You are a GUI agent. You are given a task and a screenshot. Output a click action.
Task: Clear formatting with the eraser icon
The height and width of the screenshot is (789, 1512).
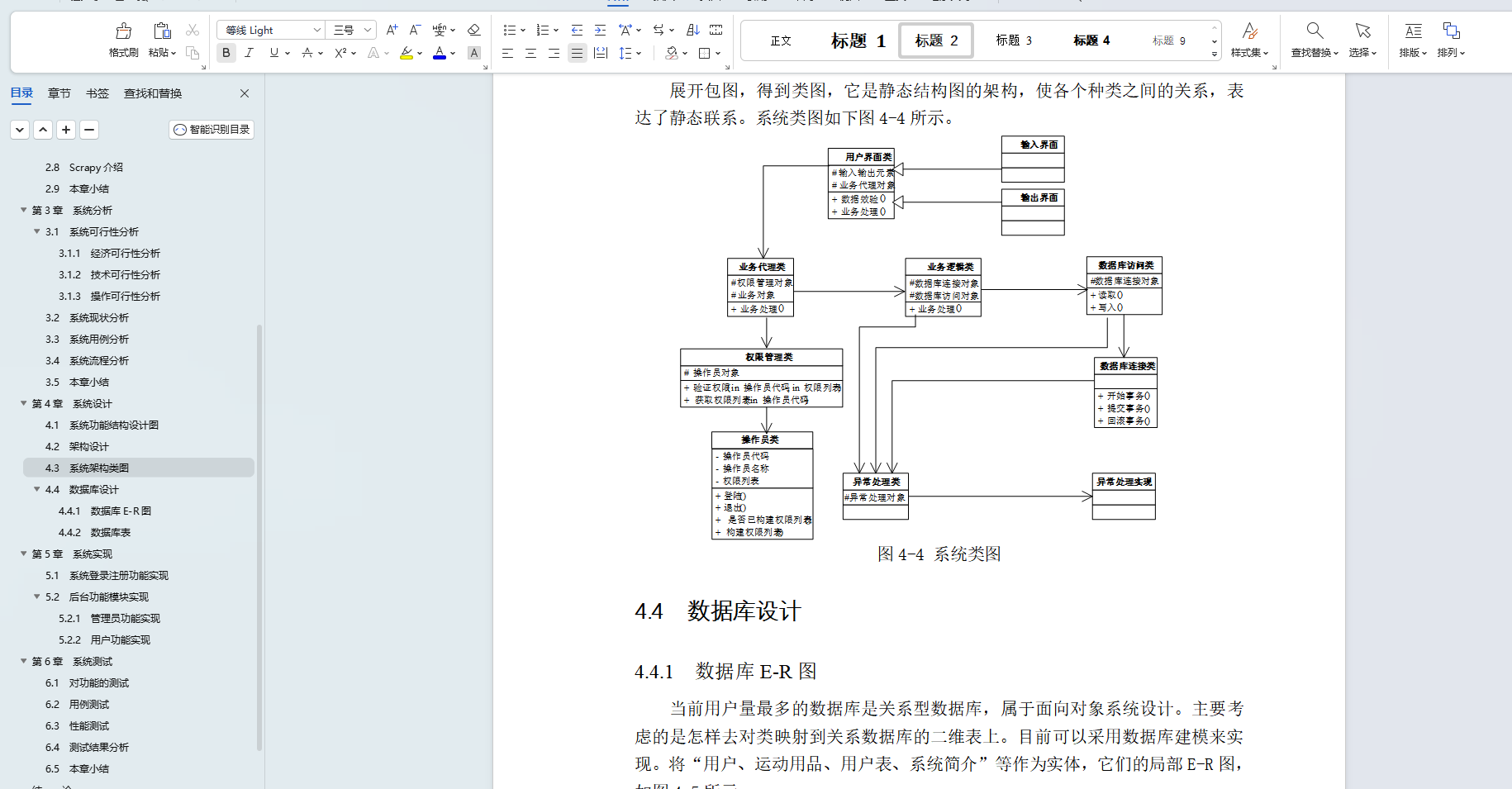pos(473,30)
